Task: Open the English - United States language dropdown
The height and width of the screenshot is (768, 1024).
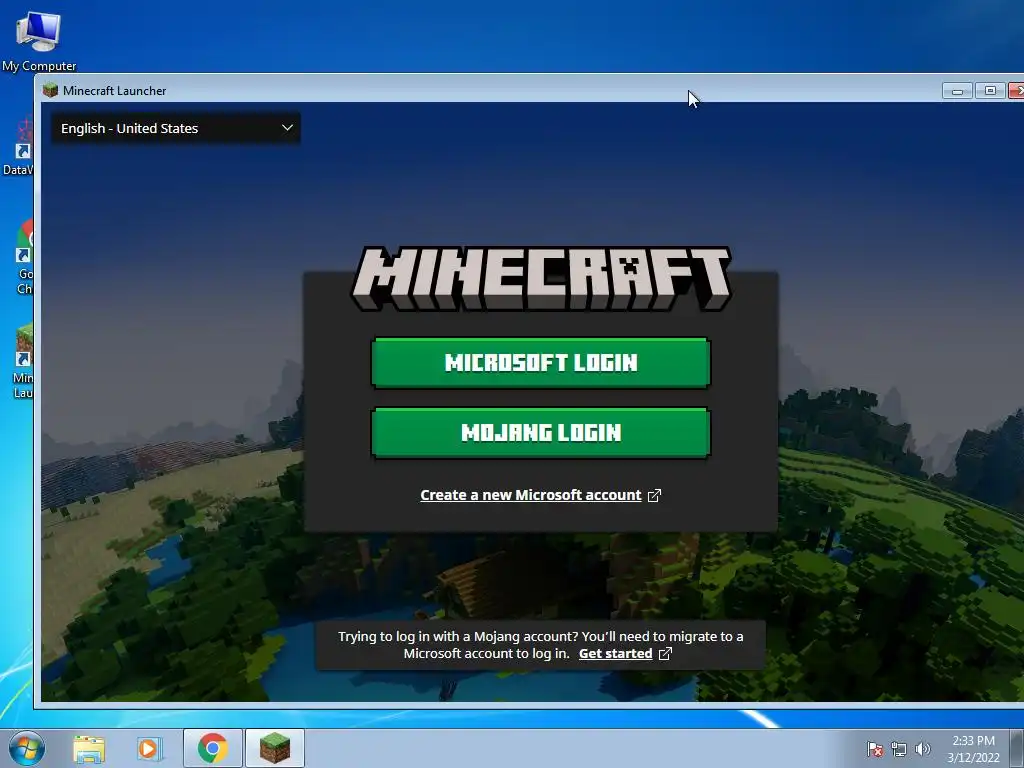Action: (x=176, y=128)
